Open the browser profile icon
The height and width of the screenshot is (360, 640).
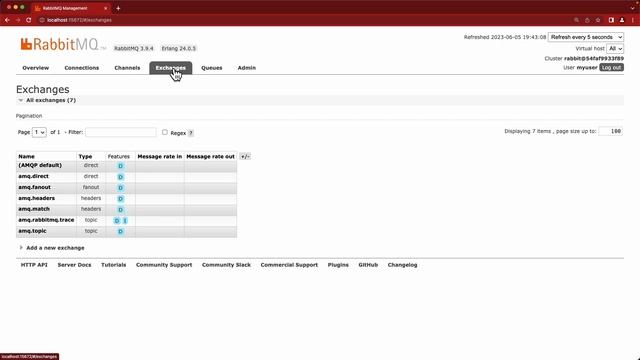click(622, 20)
